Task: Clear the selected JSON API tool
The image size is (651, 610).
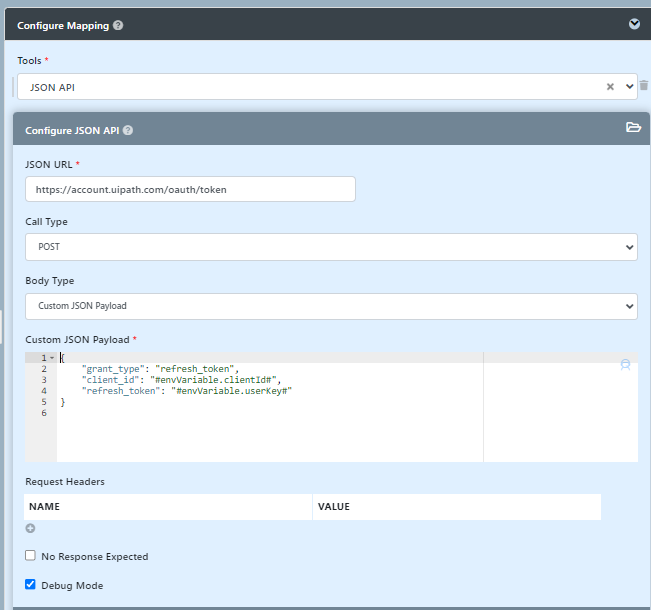Action: [x=610, y=87]
